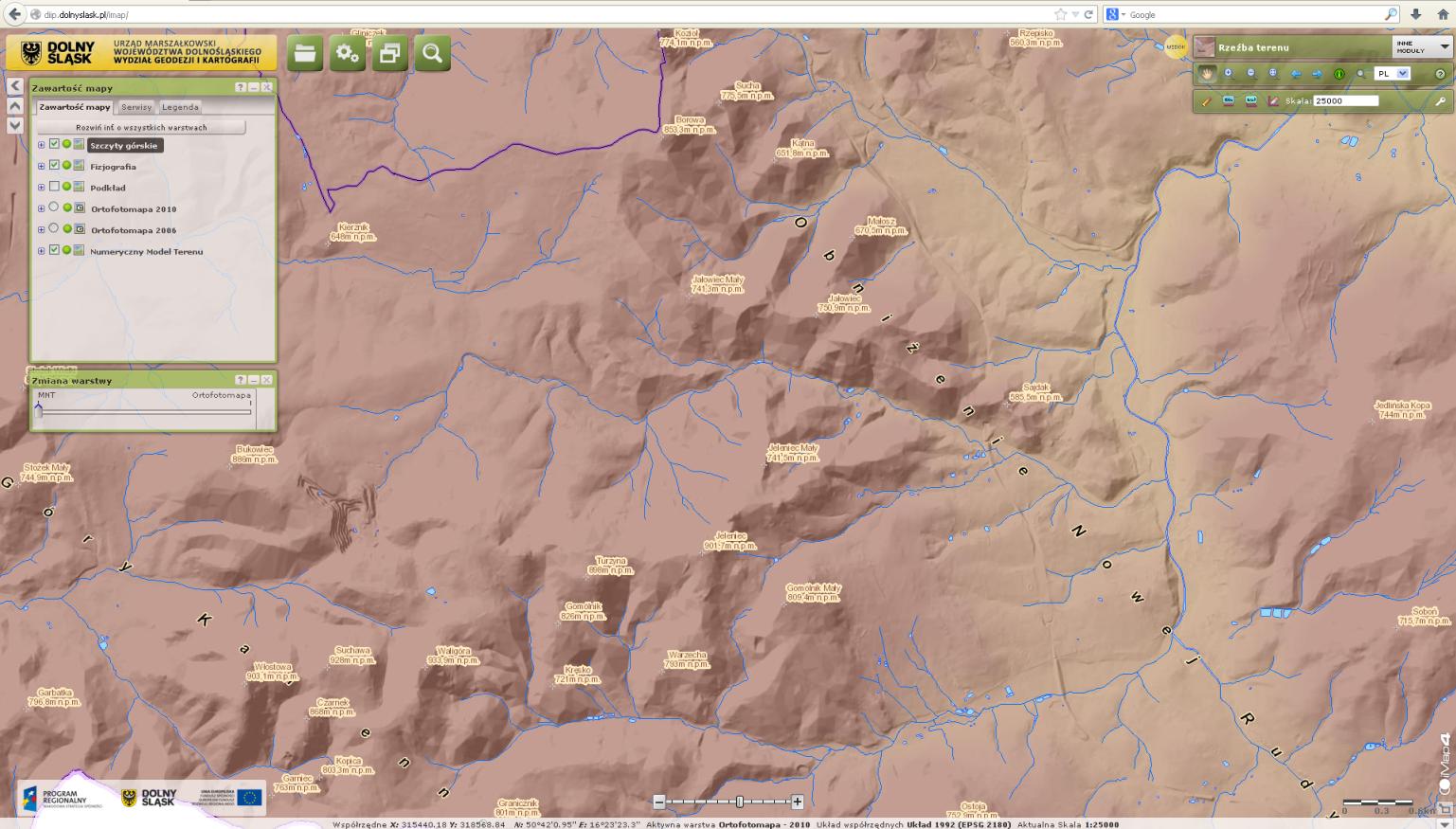Select the hand pan tool

click(1206, 73)
